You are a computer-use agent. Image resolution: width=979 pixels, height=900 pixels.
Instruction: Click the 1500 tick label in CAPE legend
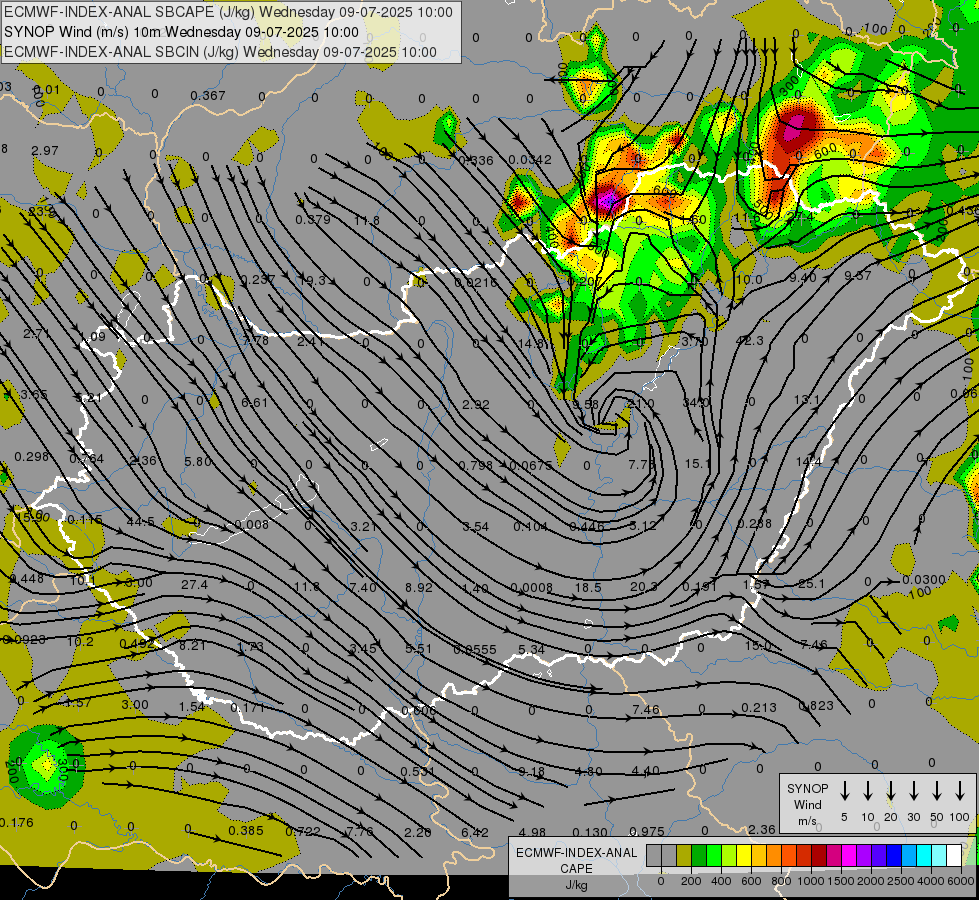point(841,881)
